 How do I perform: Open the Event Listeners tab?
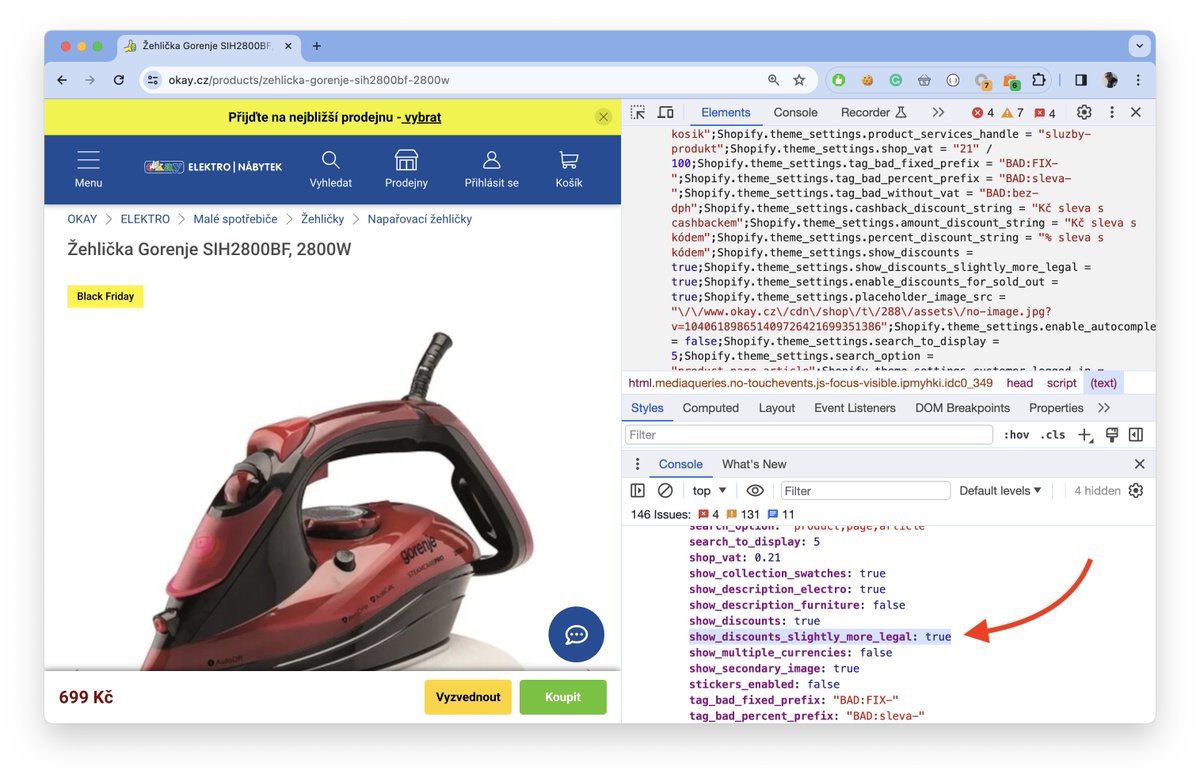[855, 408]
